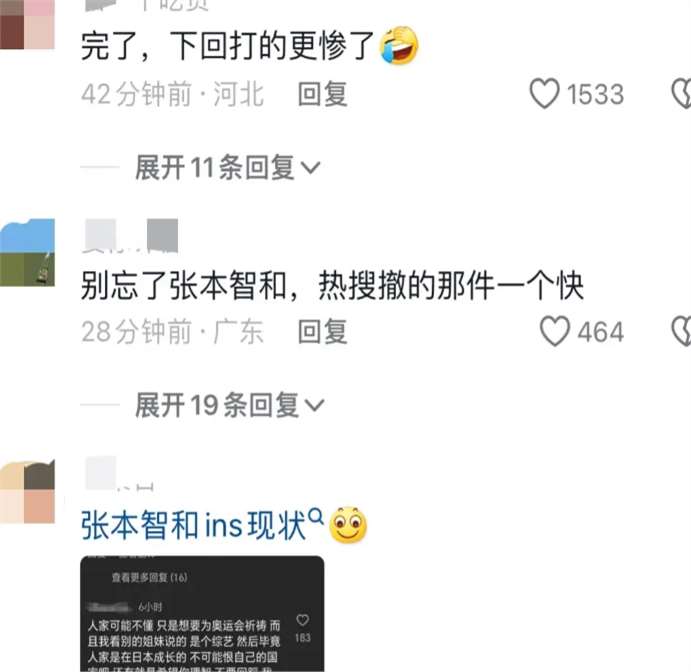Tap the 别忘了张本智和 comment text
691x672 pixels.
[x=332, y=286]
